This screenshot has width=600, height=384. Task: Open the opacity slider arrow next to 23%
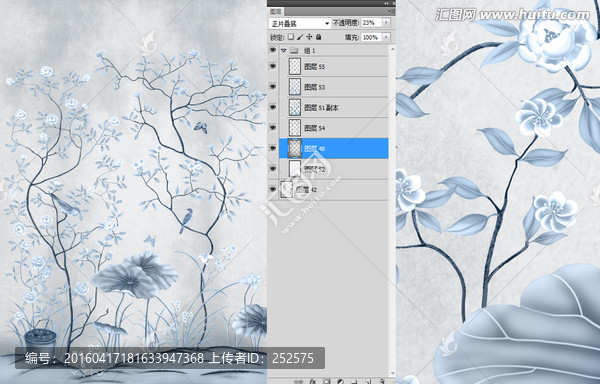pyautogui.click(x=386, y=23)
